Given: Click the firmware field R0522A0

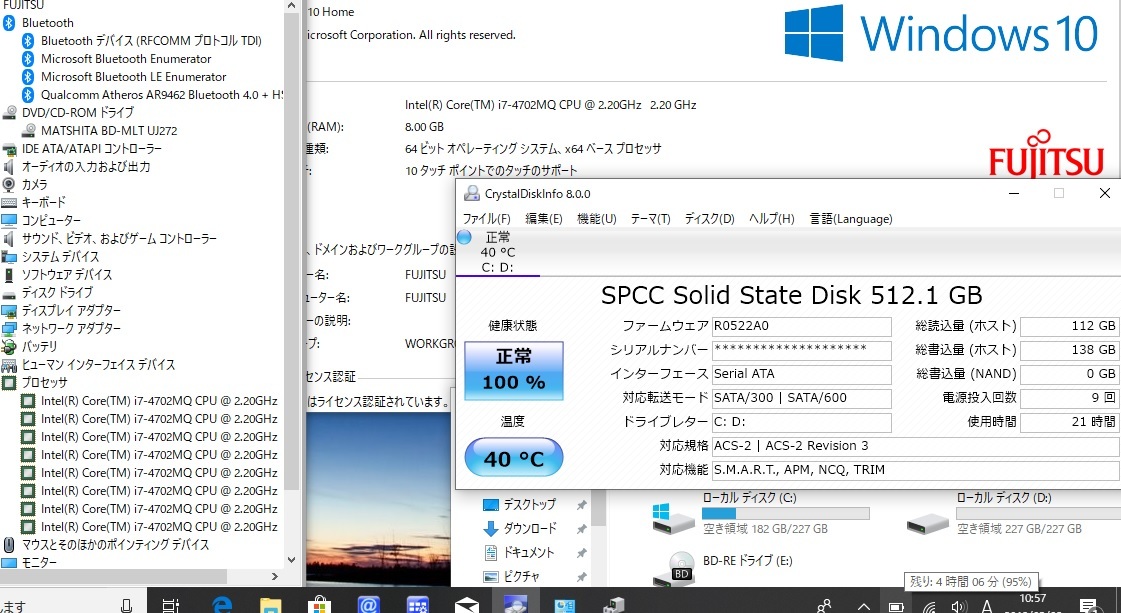Looking at the screenshot, I should point(802,326).
